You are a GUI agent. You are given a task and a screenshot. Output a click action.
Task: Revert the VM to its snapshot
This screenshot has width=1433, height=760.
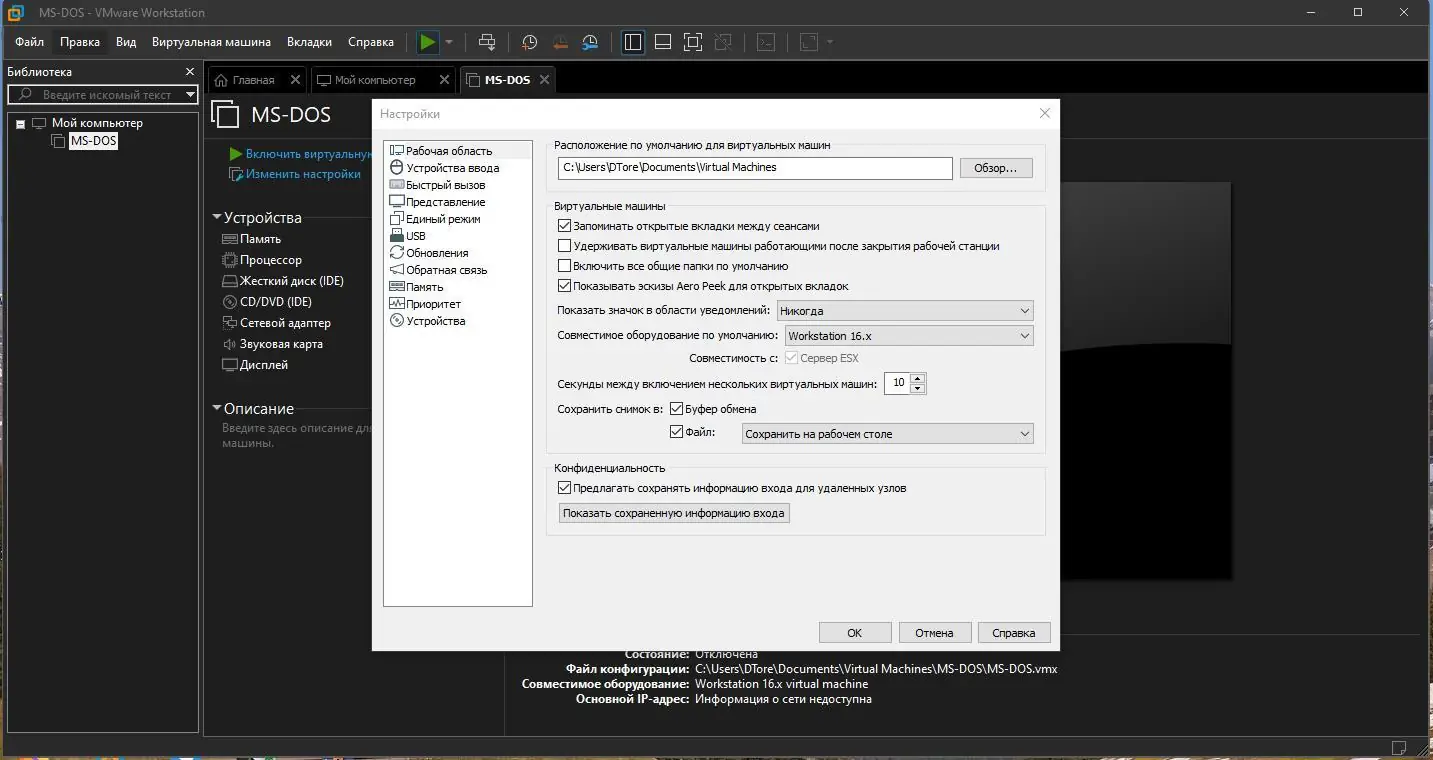coord(560,41)
